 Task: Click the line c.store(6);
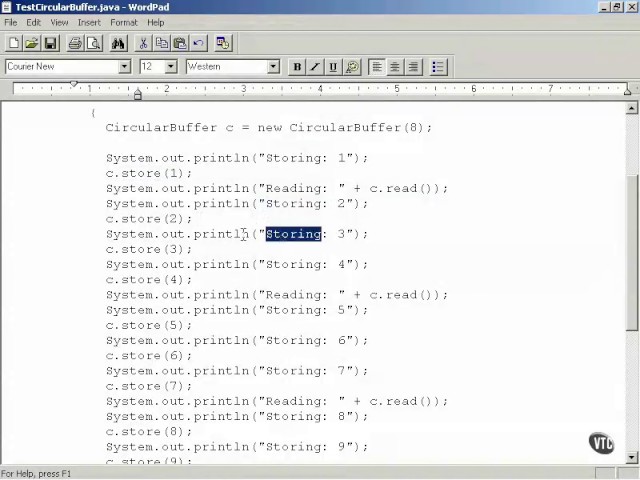149,356
